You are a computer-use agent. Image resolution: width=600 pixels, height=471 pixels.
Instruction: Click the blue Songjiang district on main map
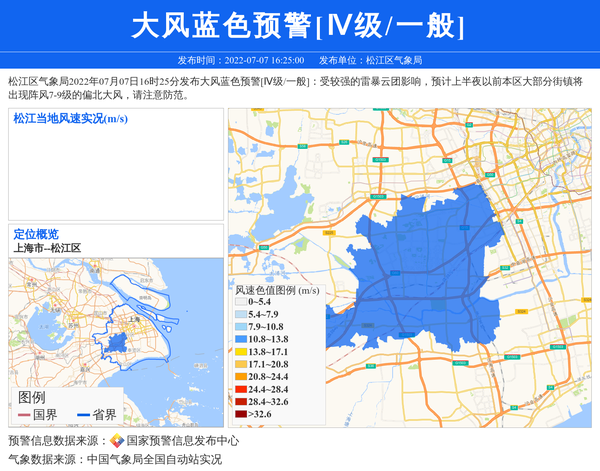tap(430, 260)
